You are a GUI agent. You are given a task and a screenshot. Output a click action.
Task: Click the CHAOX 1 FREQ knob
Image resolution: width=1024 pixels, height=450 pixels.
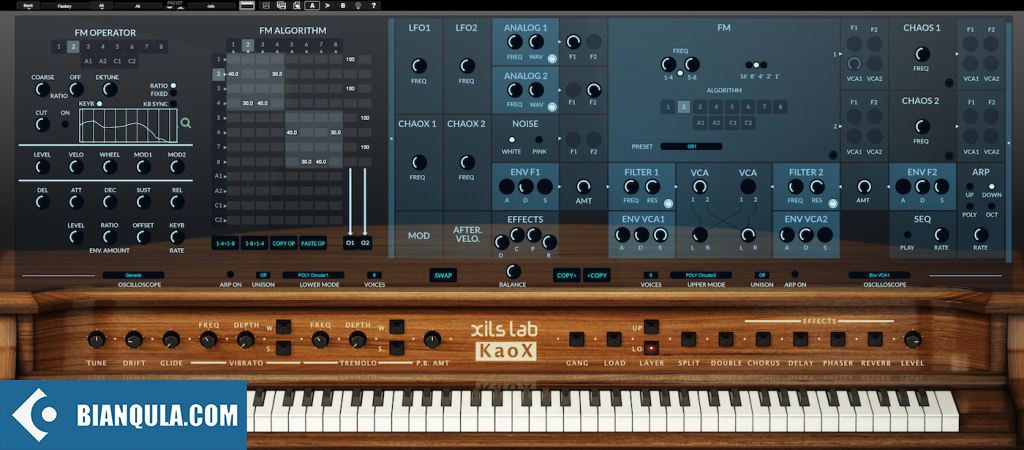coord(419,162)
